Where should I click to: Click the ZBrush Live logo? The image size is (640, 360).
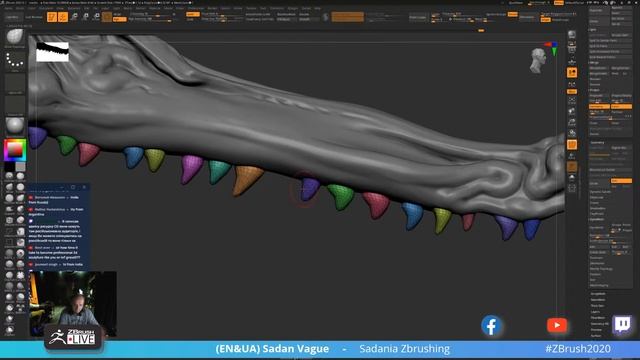[73, 337]
